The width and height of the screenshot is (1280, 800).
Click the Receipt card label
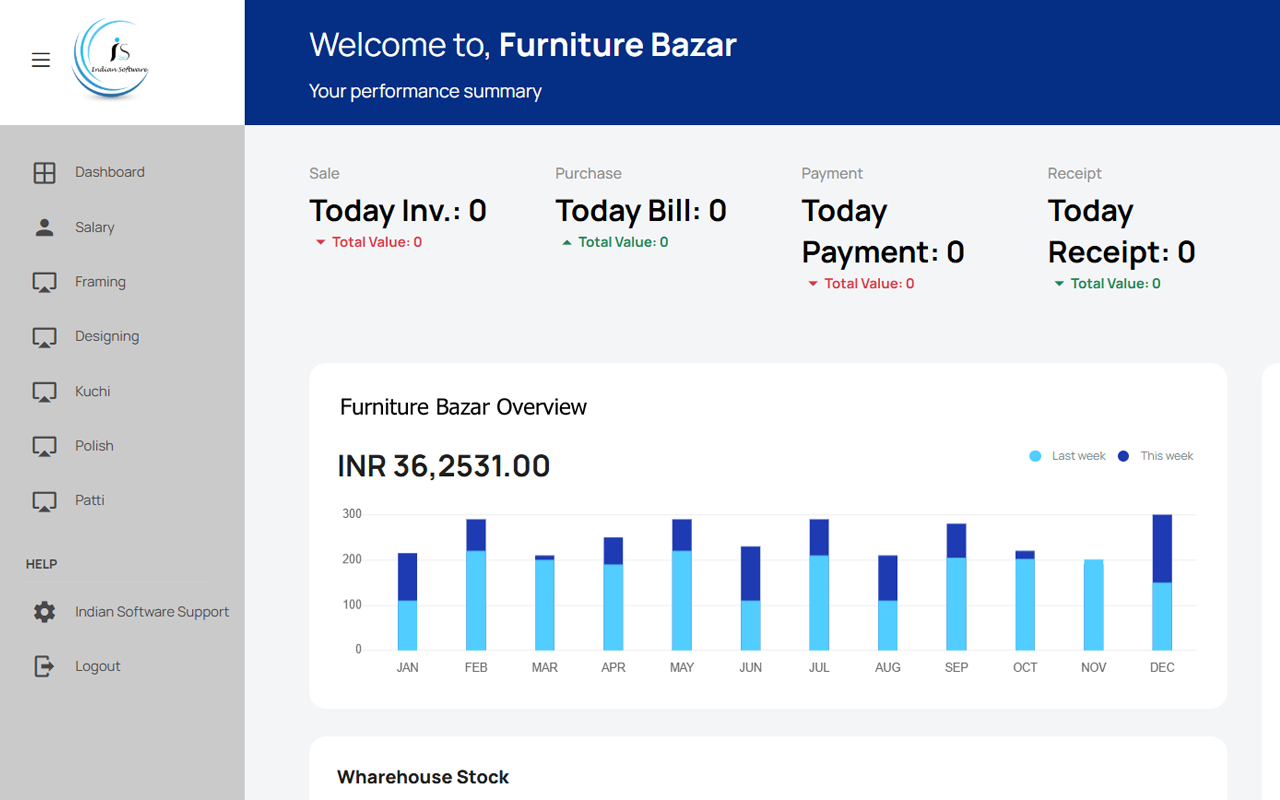1074,173
